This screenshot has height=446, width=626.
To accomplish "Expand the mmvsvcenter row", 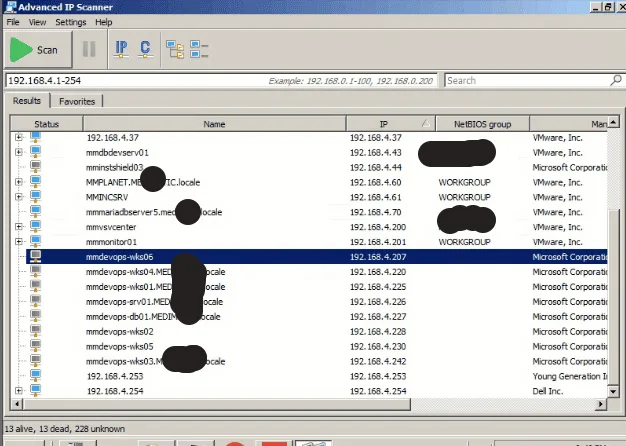I will tap(19, 226).
